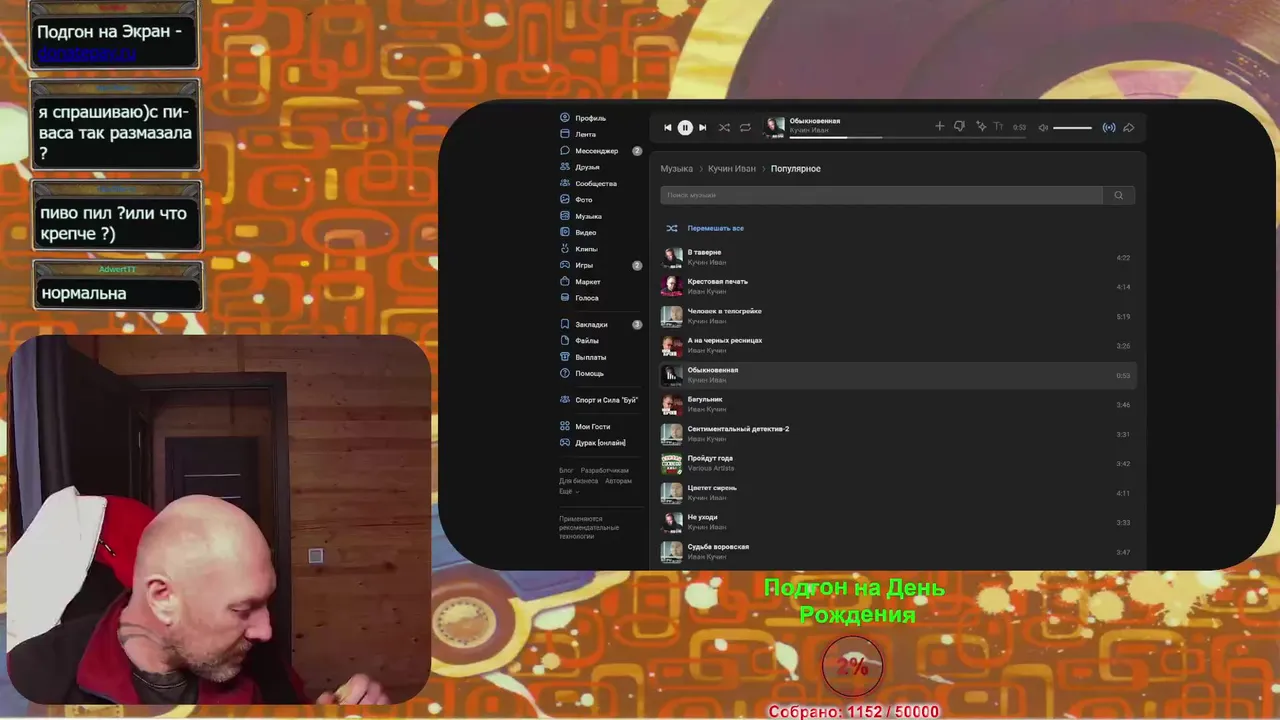Play the song Сентиментальный детектив-2

897,434
